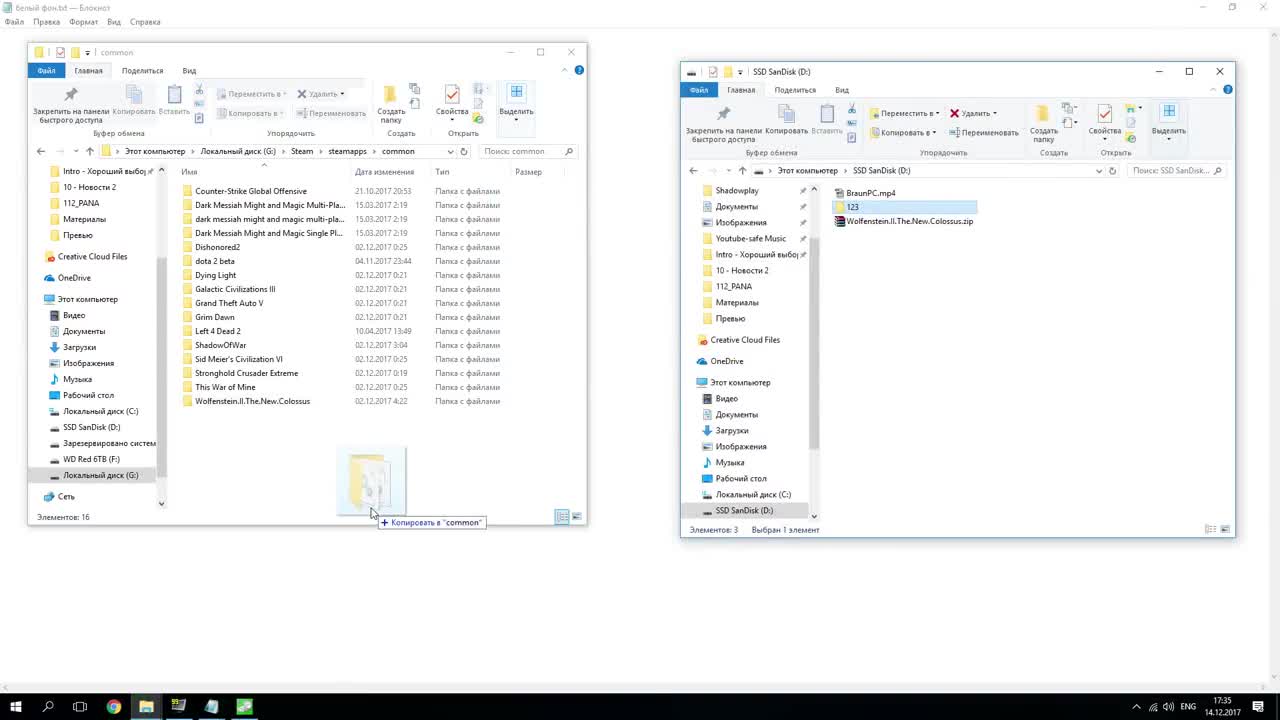The width and height of the screenshot is (1280, 720).
Task: Refresh the SSD SanDisk folder view
Action: 1112,170
